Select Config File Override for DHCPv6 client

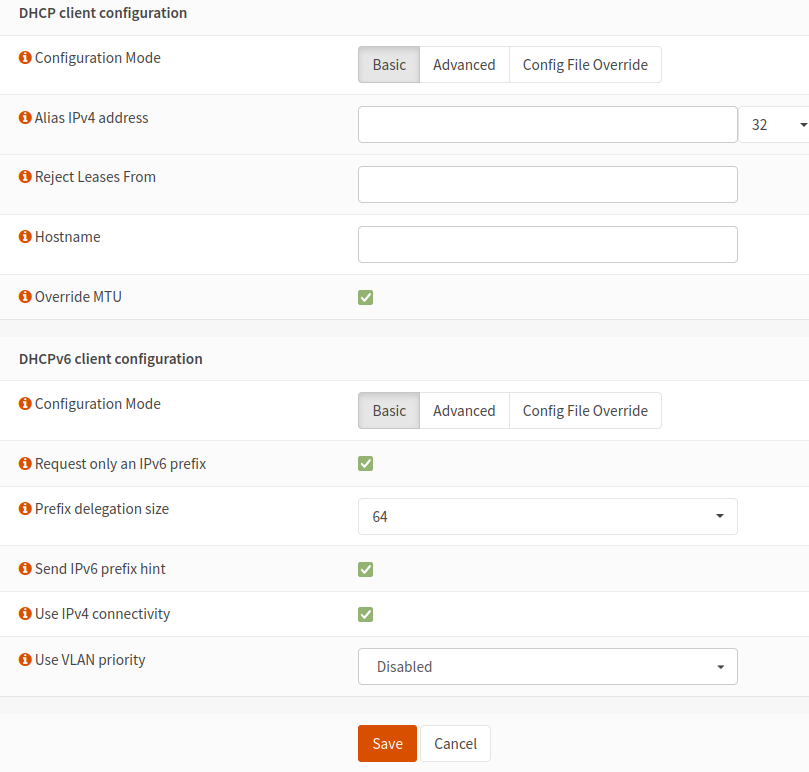585,411
